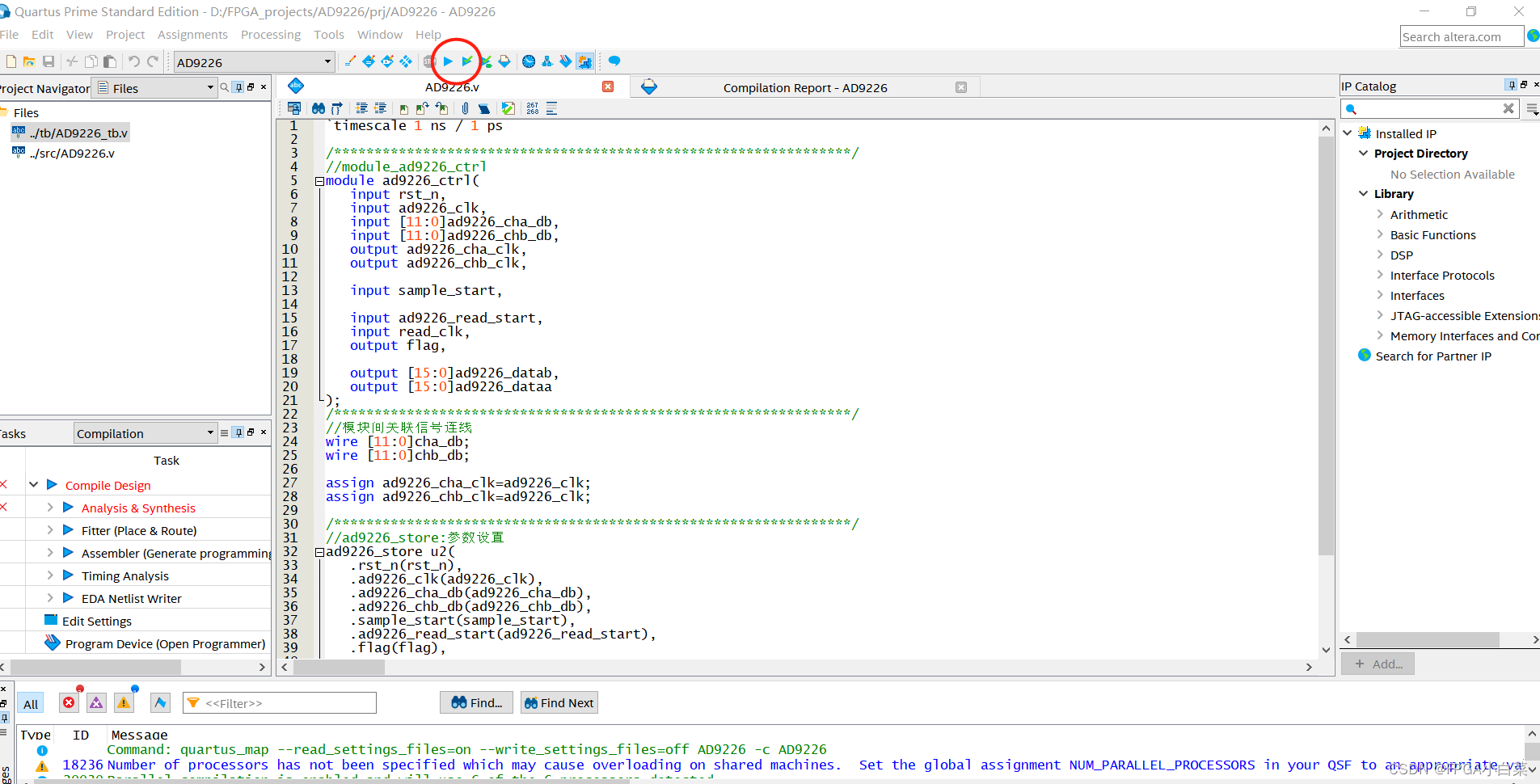Collapse the Installed IP tree node
Screen dimensions: 1540x784
(x=1348, y=133)
